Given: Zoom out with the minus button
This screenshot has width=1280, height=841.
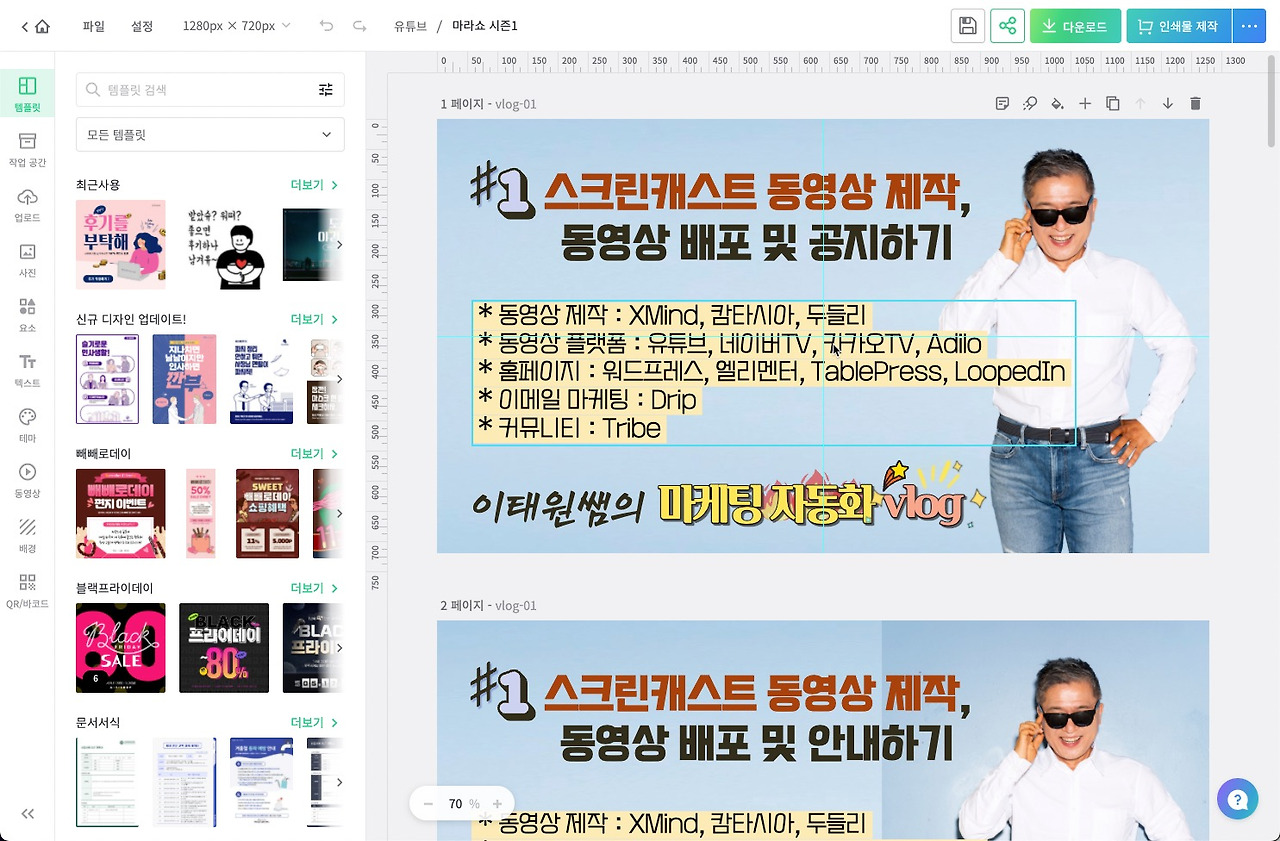Looking at the screenshot, I should point(428,804).
